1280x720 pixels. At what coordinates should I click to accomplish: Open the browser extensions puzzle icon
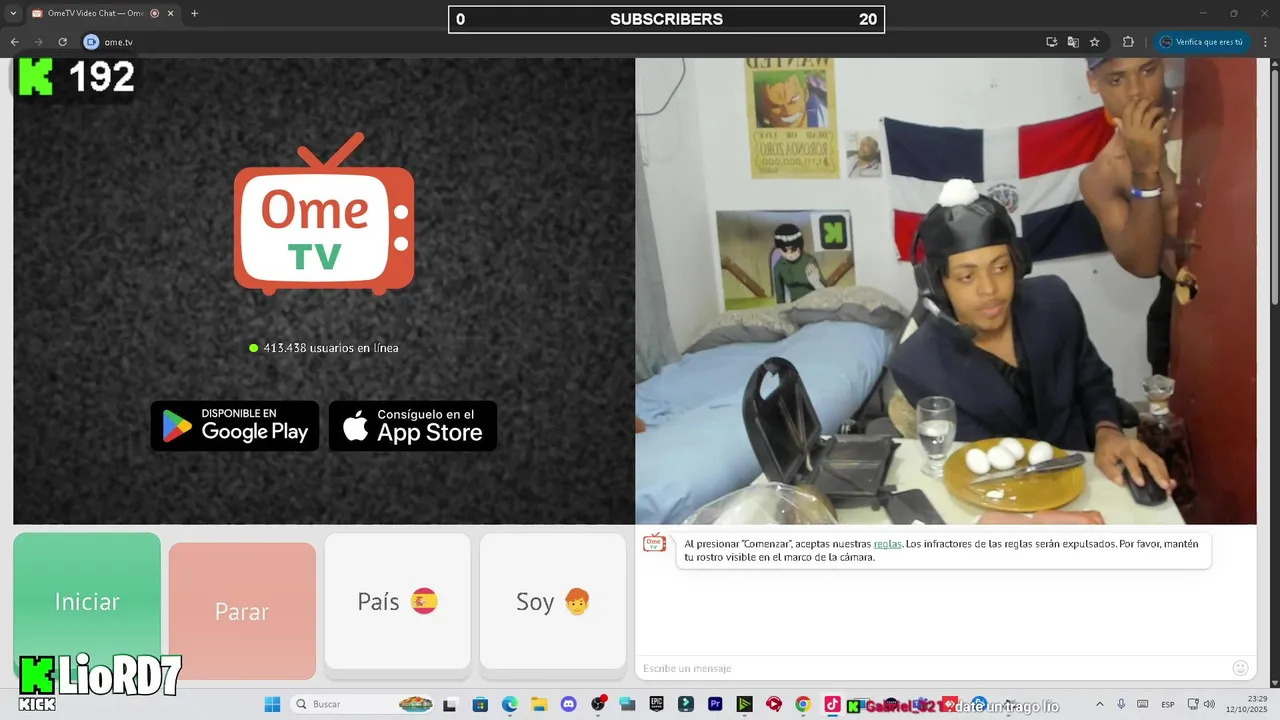pyautogui.click(x=1128, y=42)
